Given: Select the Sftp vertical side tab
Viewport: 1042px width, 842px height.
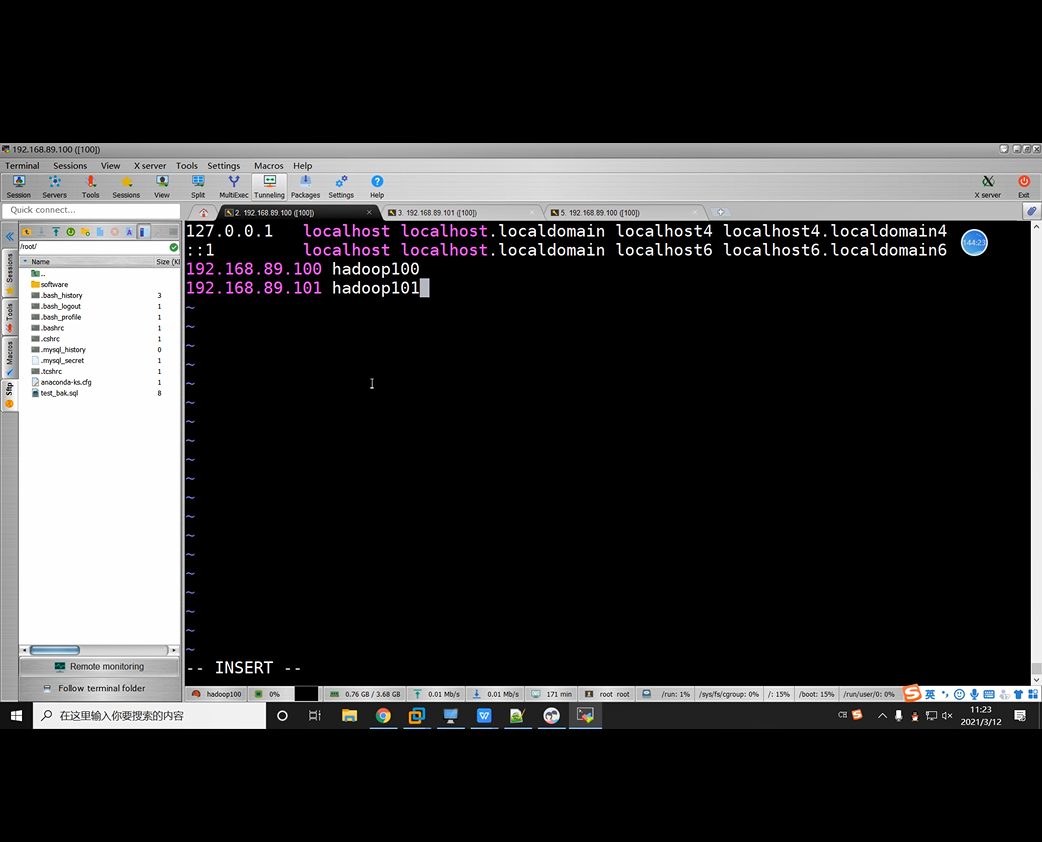Looking at the screenshot, I should click(9, 395).
